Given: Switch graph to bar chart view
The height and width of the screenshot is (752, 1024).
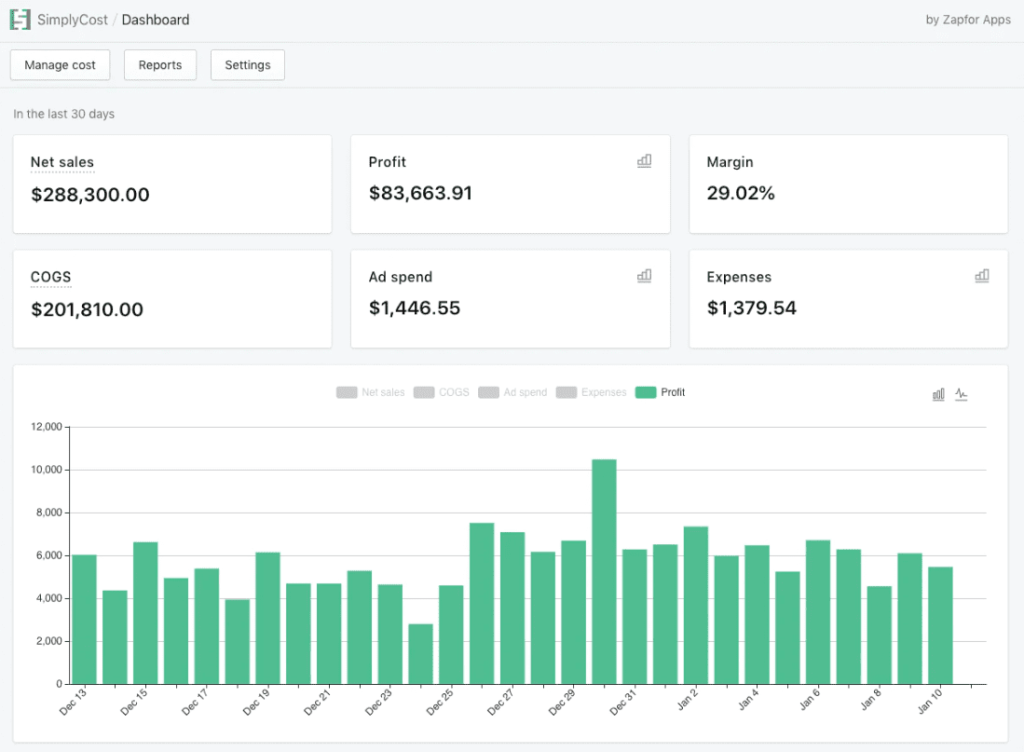Looking at the screenshot, I should [938, 394].
